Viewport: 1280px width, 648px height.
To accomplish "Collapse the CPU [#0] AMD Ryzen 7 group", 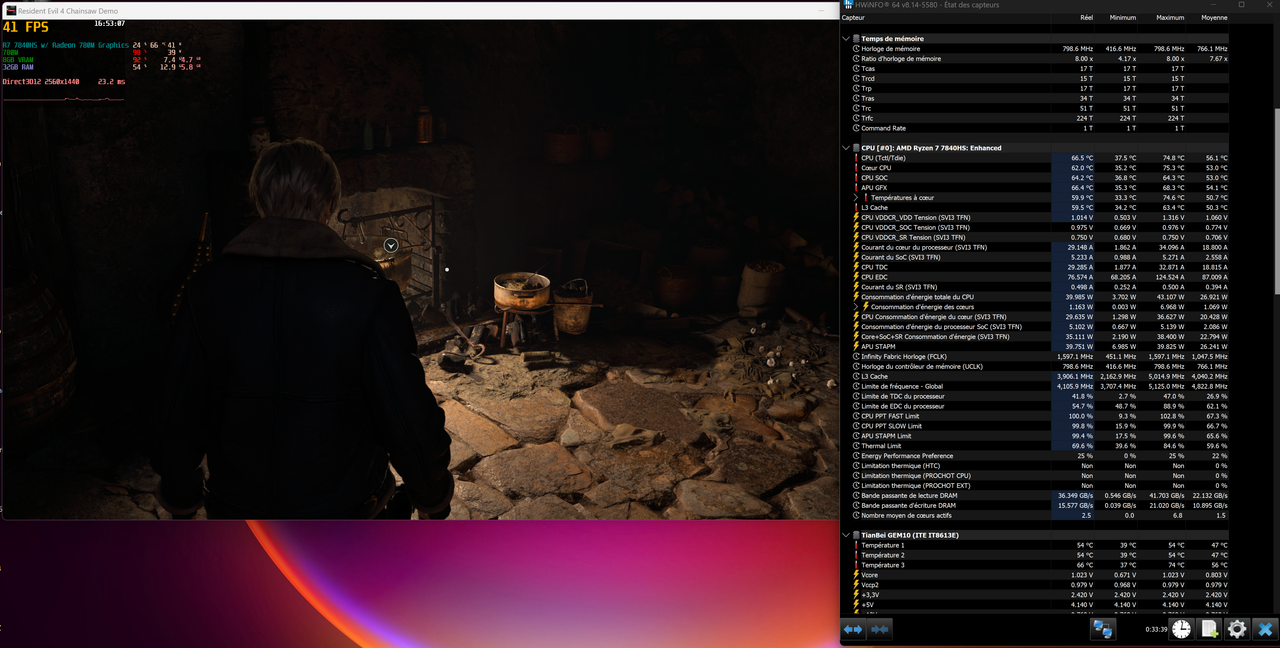I will 847,148.
